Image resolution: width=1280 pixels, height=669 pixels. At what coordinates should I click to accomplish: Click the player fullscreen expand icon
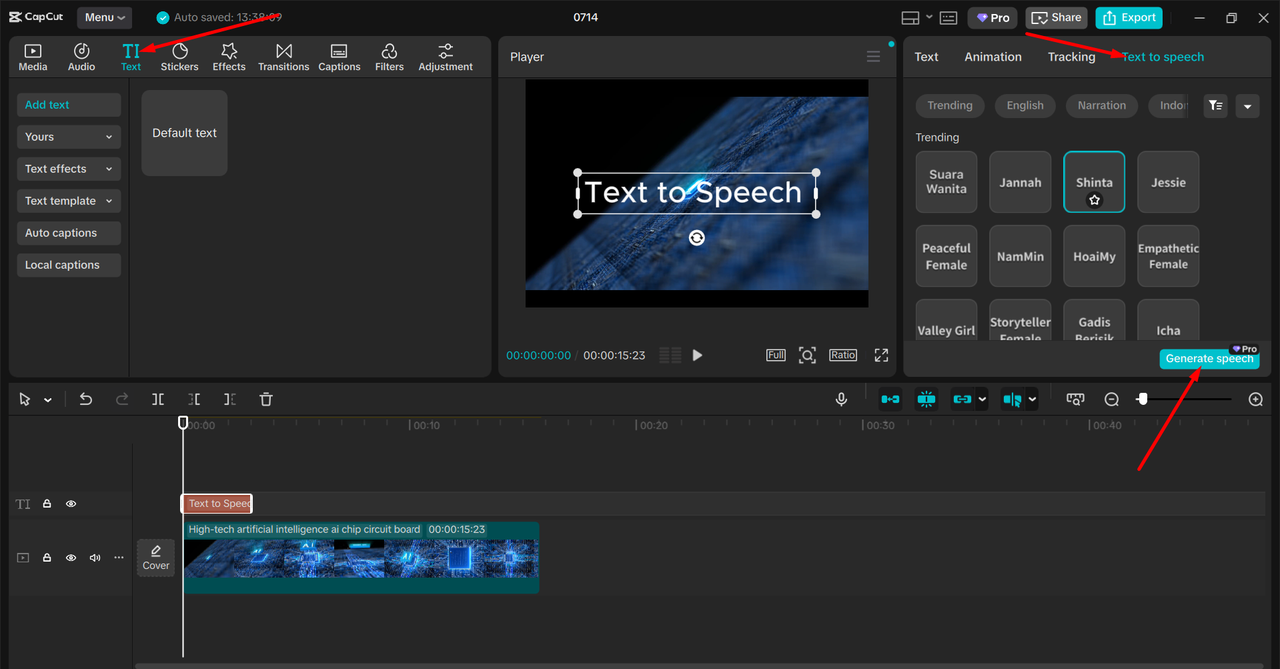point(881,355)
